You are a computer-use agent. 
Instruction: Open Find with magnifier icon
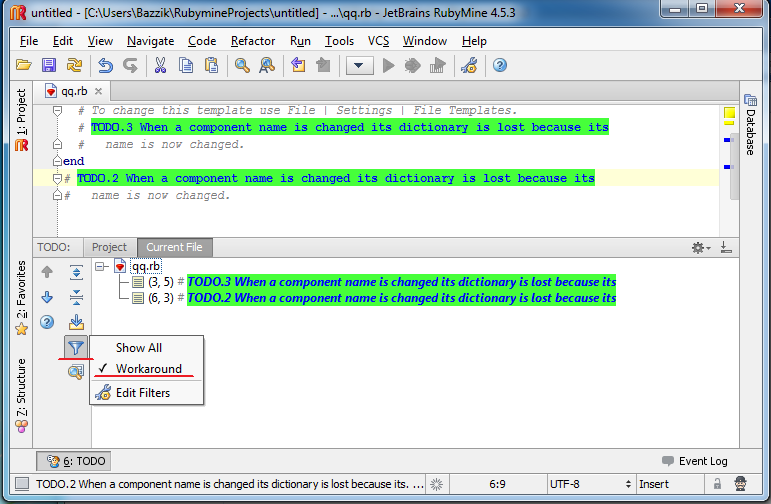pos(242,65)
